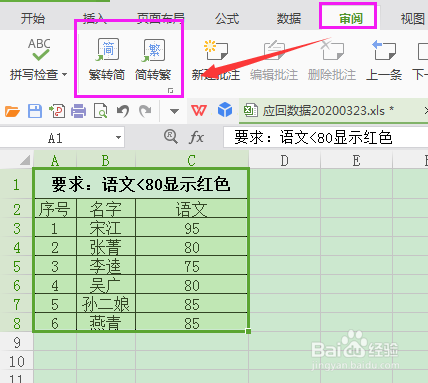The width and height of the screenshot is (428, 383).
Task: Click the cell containing 燕青
Action: [x=106, y=322]
